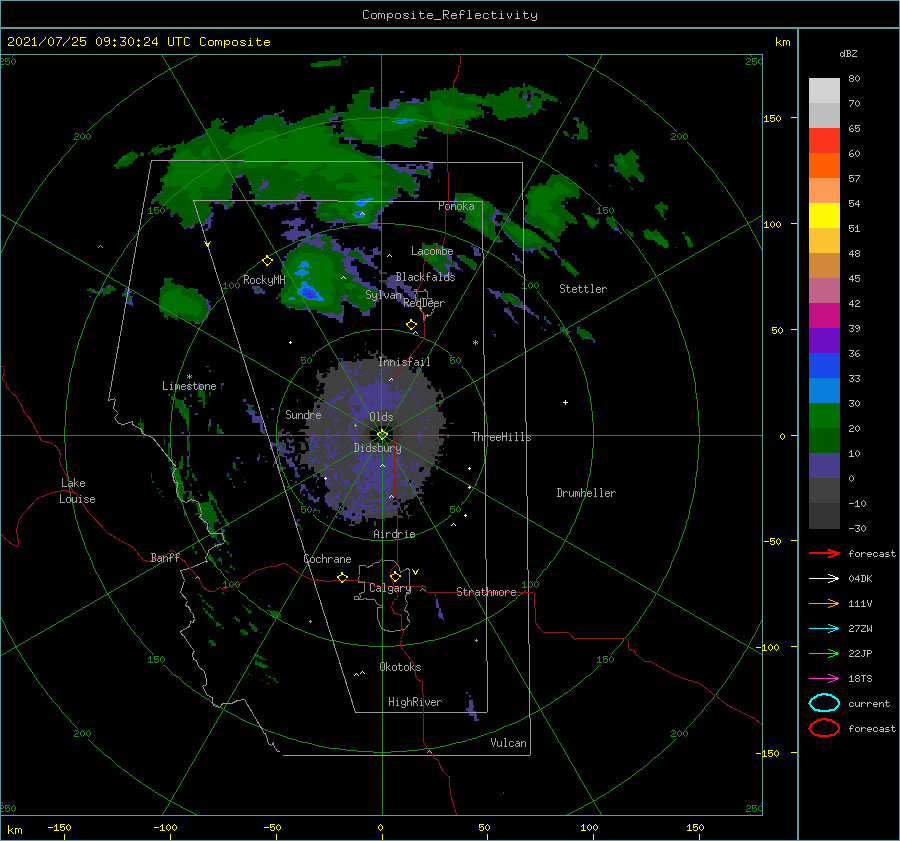Screen dimensions: 900x841
Task: Click radar center diamond between Olds and Didsbury
Action: [x=382, y=435]
